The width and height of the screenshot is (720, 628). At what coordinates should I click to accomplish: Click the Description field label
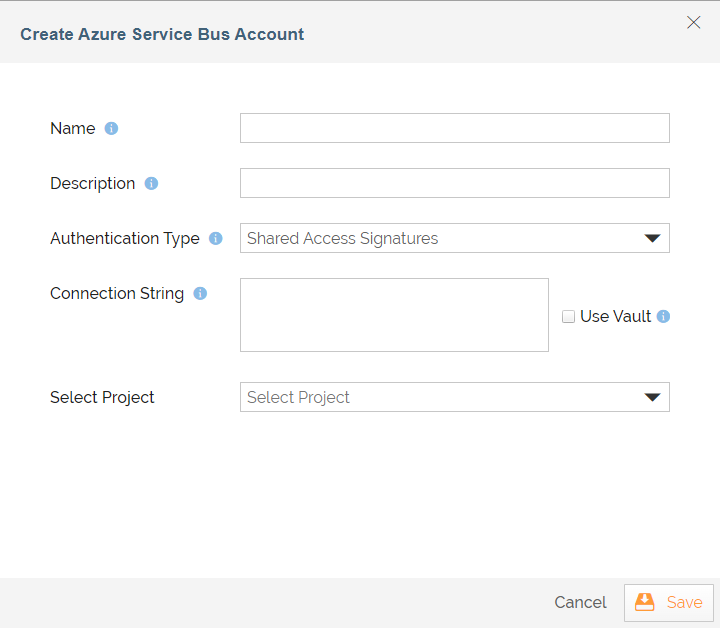pos(92,184)
